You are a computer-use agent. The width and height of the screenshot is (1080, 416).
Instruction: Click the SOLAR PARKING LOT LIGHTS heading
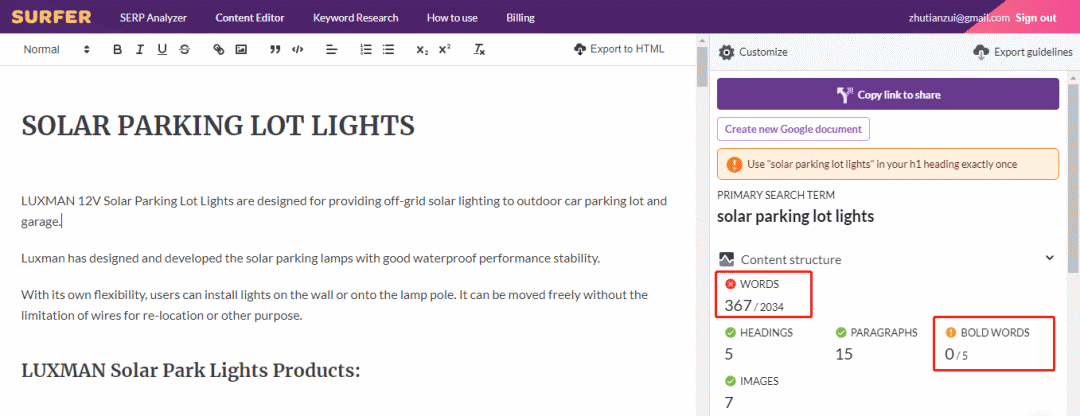tap(218, 125)
